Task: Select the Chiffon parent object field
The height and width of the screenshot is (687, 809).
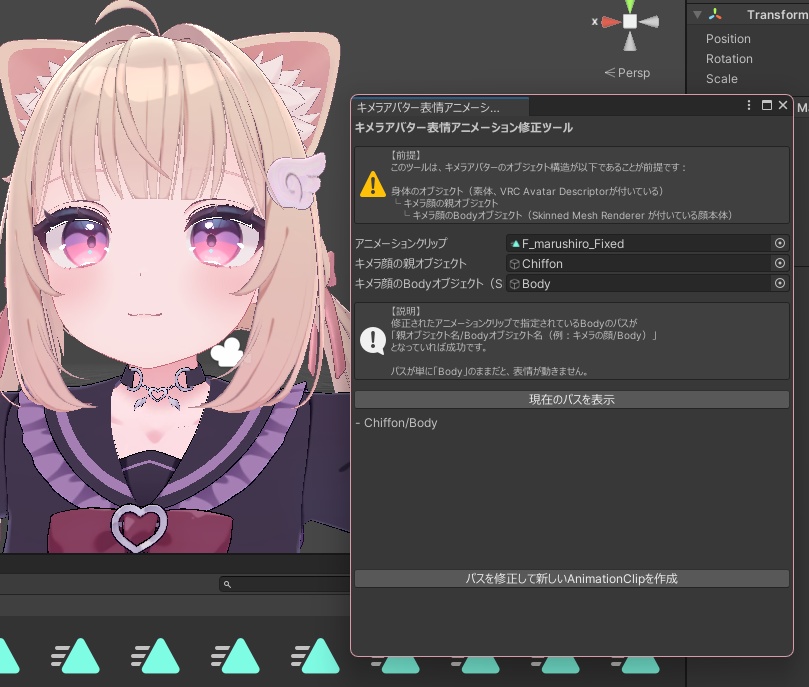Action: tap(640, 264)
